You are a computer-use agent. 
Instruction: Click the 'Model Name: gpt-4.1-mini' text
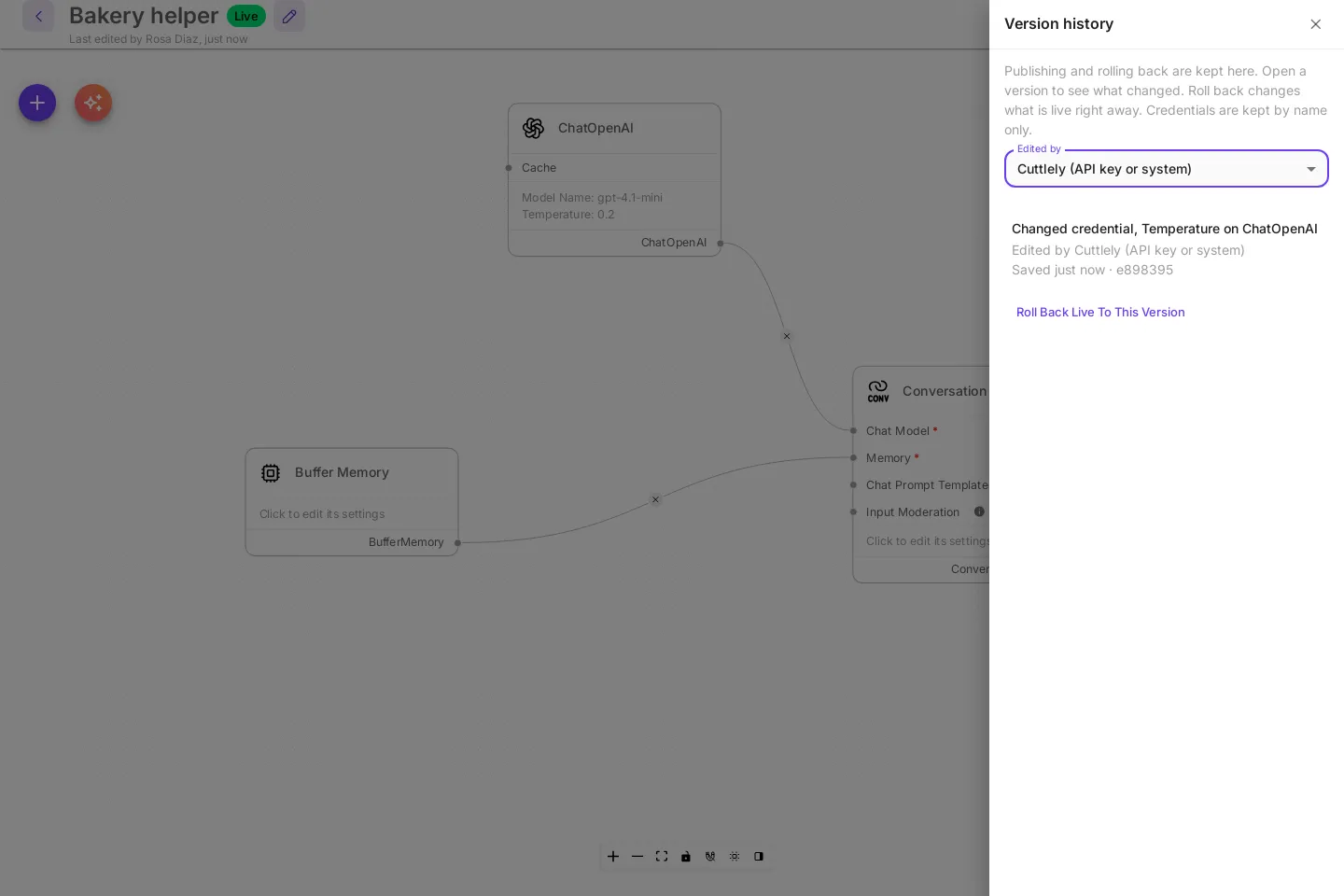592,198
